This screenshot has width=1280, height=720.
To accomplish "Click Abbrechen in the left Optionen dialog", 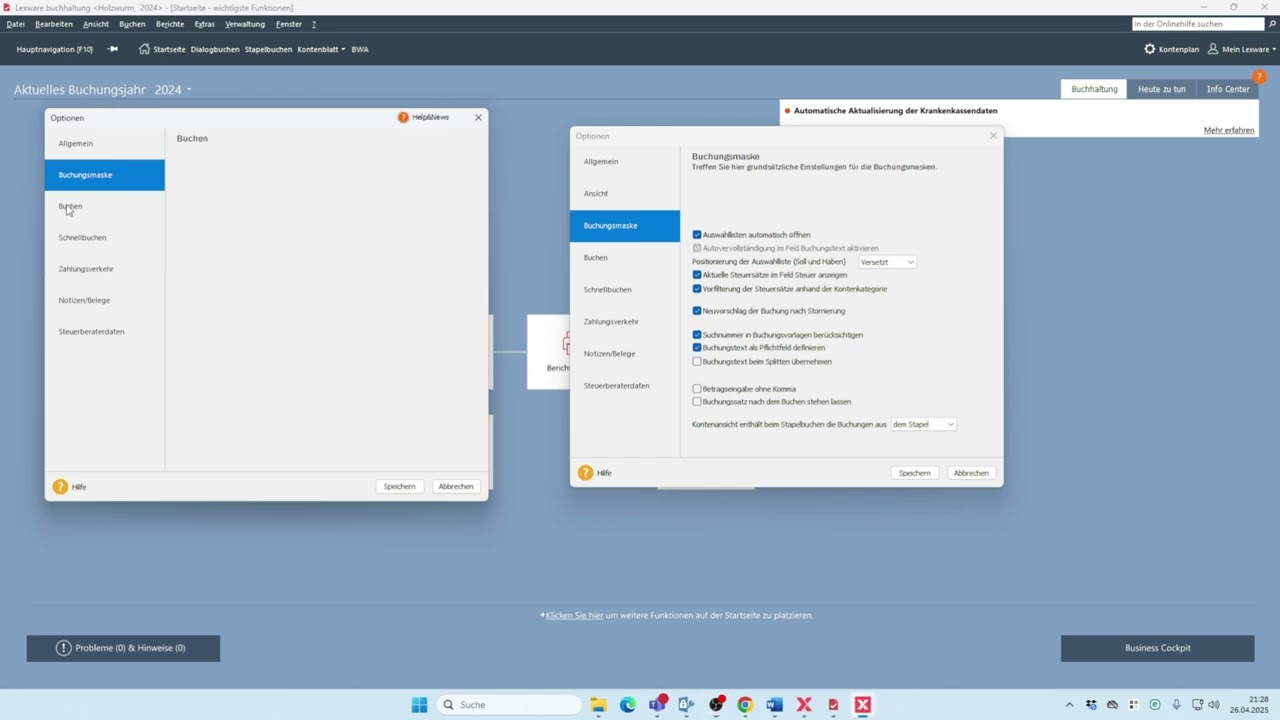I will 456,487.
